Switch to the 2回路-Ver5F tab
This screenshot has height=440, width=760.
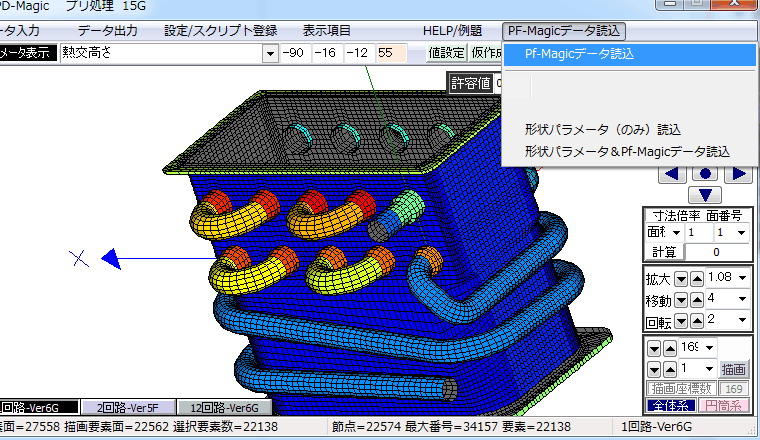(128, 408)
